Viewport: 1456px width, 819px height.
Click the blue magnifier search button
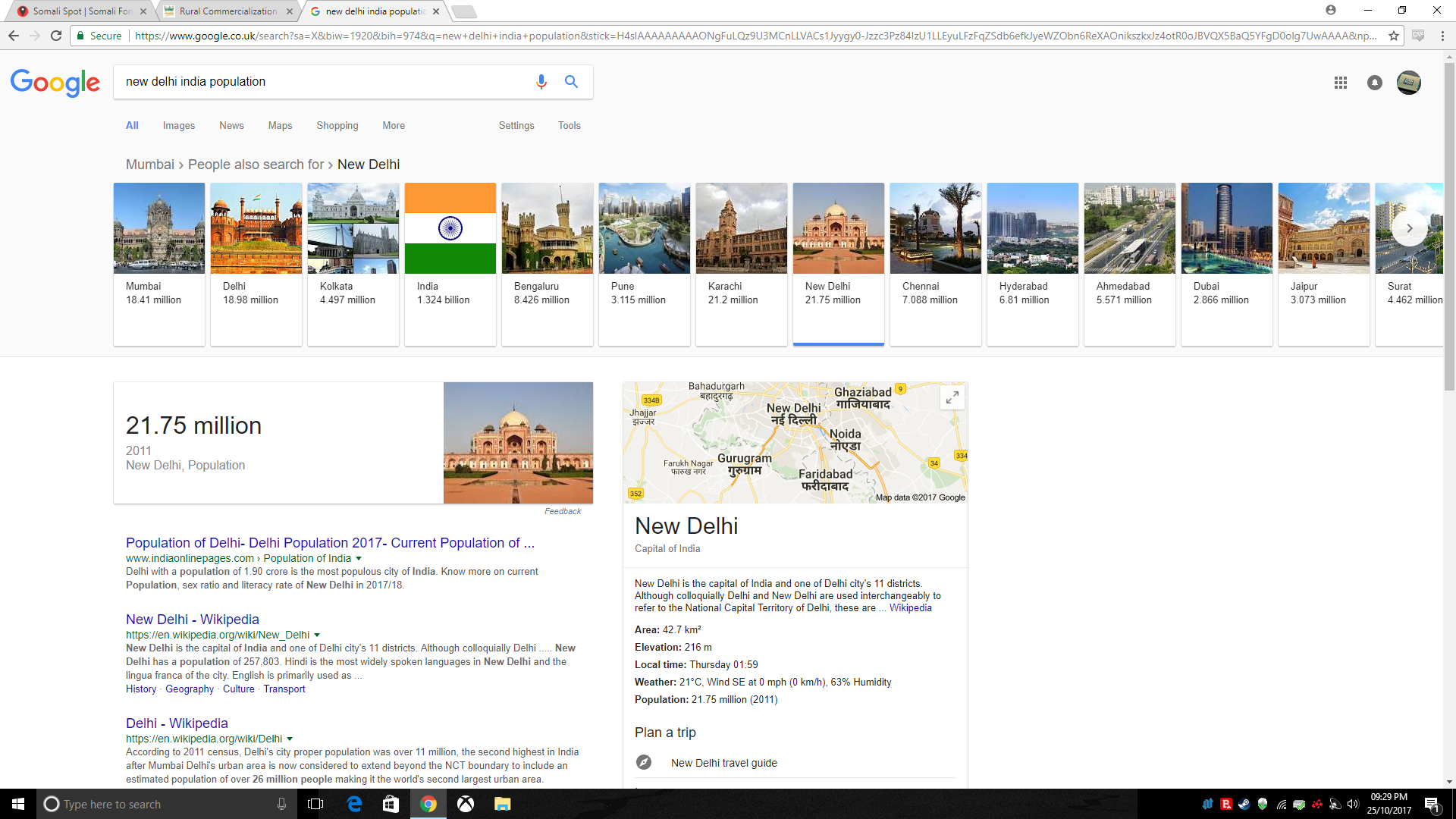[571, 82]
